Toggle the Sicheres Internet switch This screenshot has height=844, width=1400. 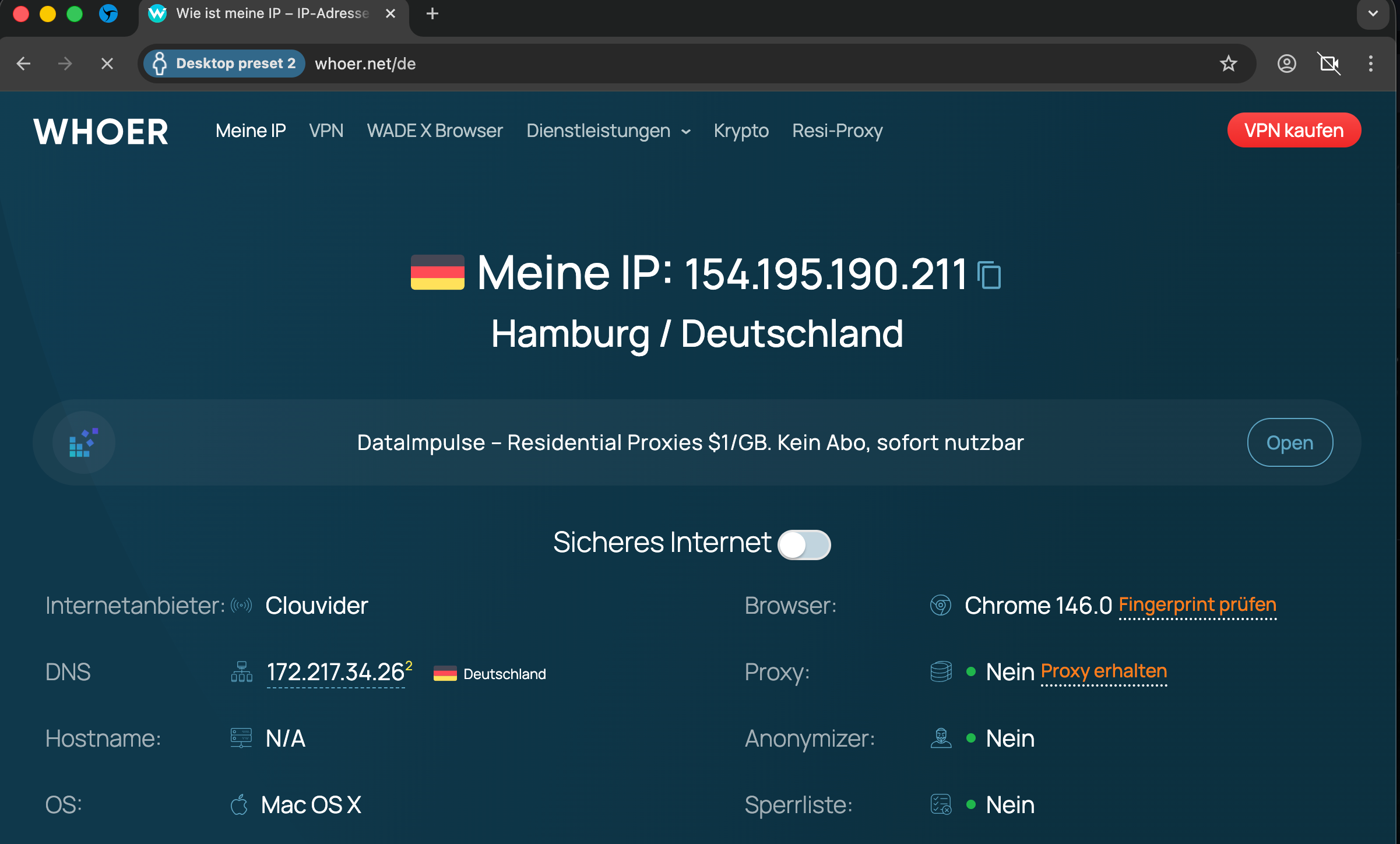point(804,544)
